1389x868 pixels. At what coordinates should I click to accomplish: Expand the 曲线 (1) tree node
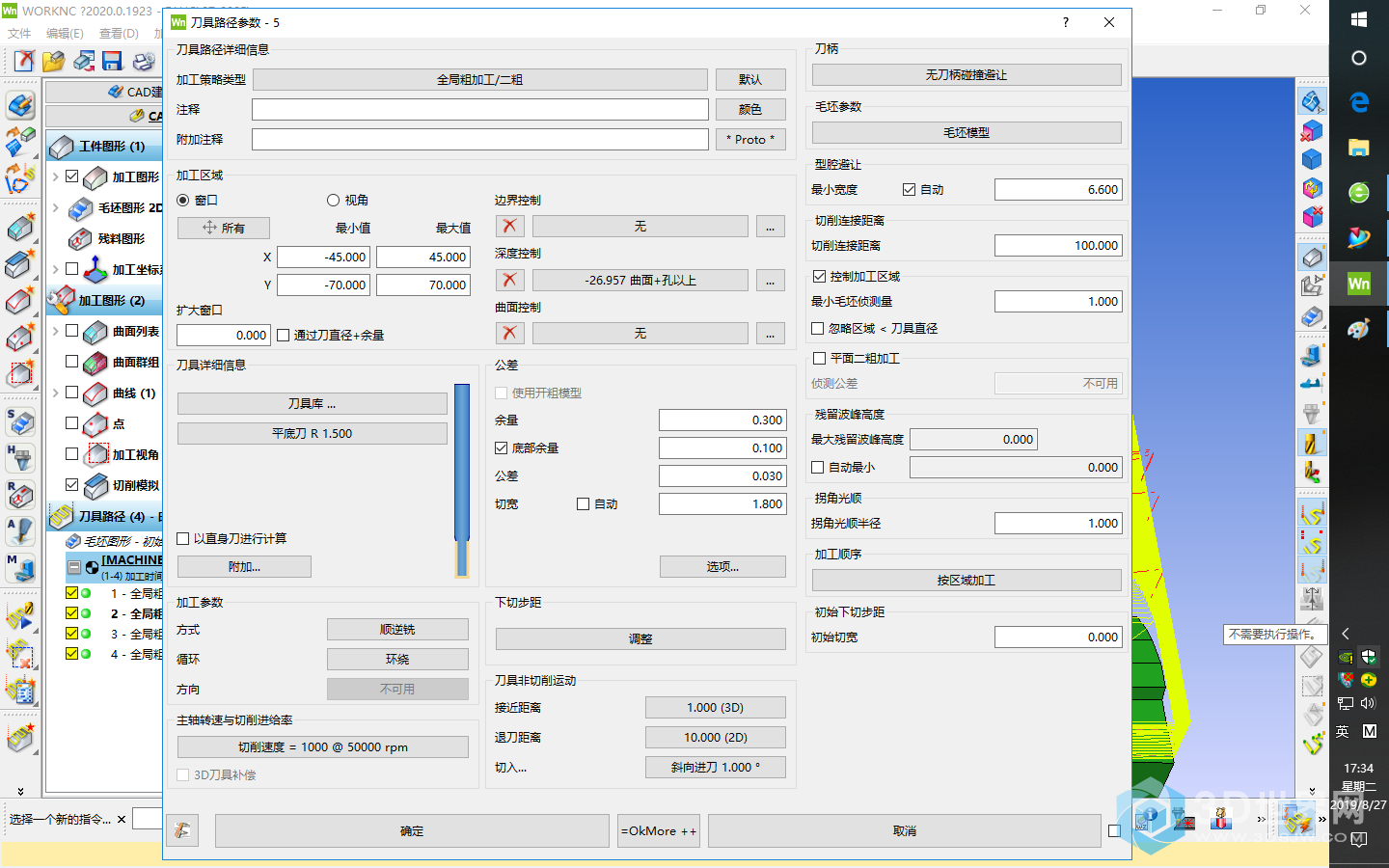pyautogui.click(x=55, y=393)
